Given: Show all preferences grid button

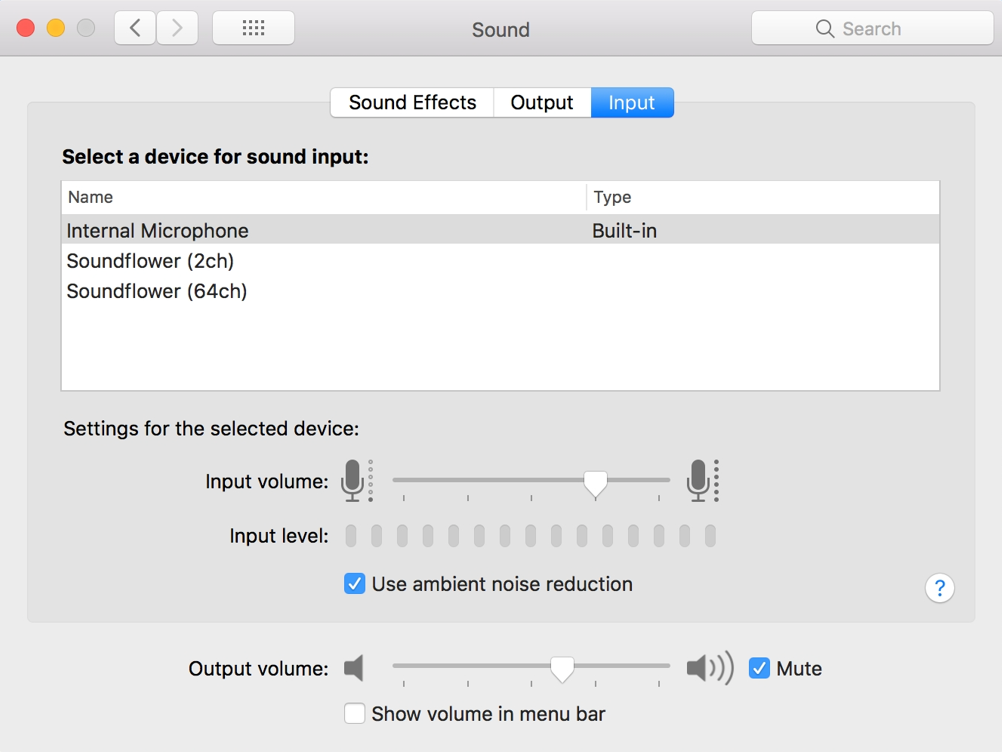Looking at the screenshot, I should 253,28.
